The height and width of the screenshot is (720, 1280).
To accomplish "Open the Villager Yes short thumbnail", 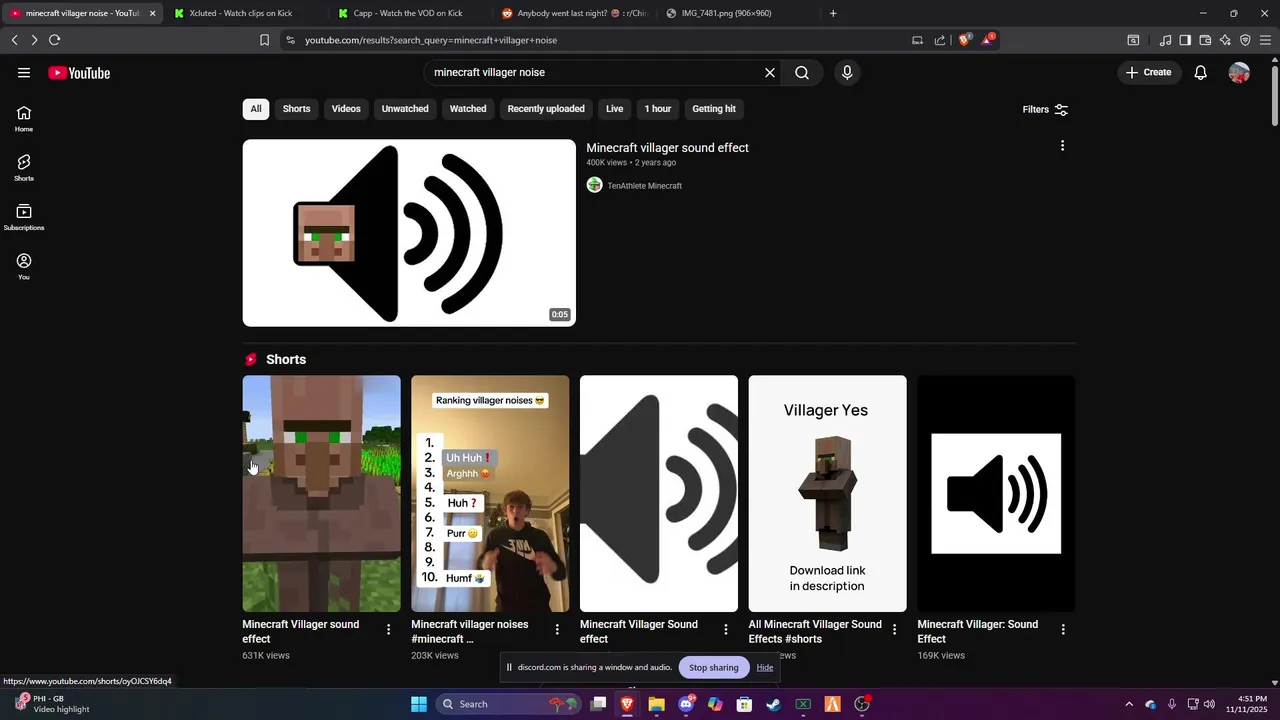I will pyautogui.click(x=827, y=493).
